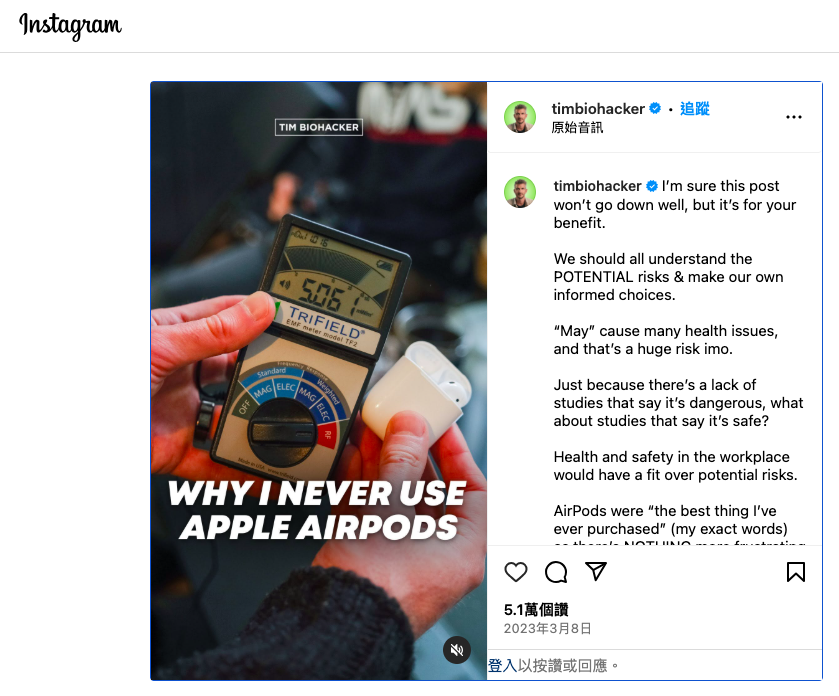Viewport: 839px width, 696px height.
Task: Click timbiohacker avatar beside the caption
Action: (520, 192)
